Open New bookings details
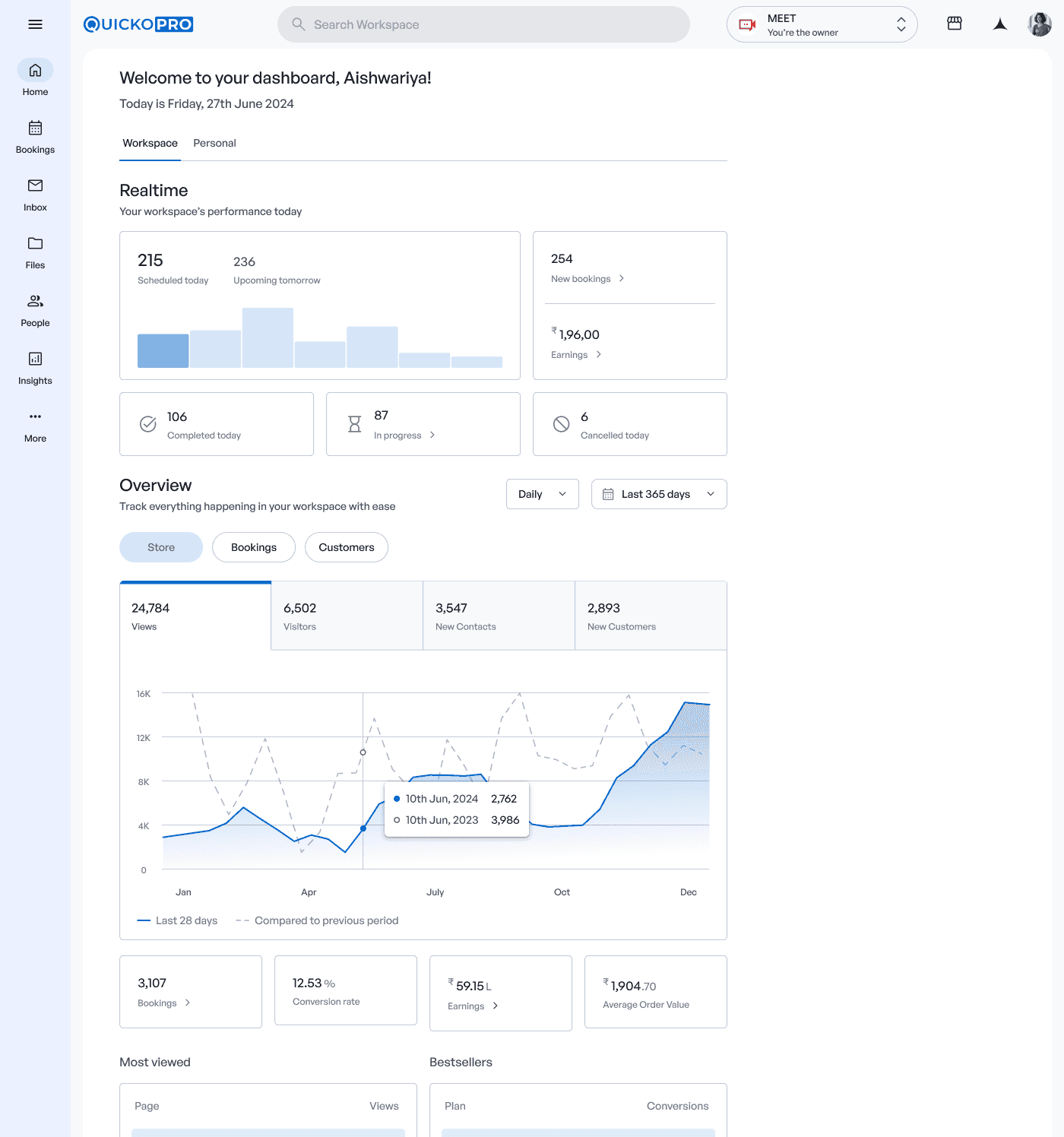Screen dimensions: 1064x1137 [x=587, y=278]
